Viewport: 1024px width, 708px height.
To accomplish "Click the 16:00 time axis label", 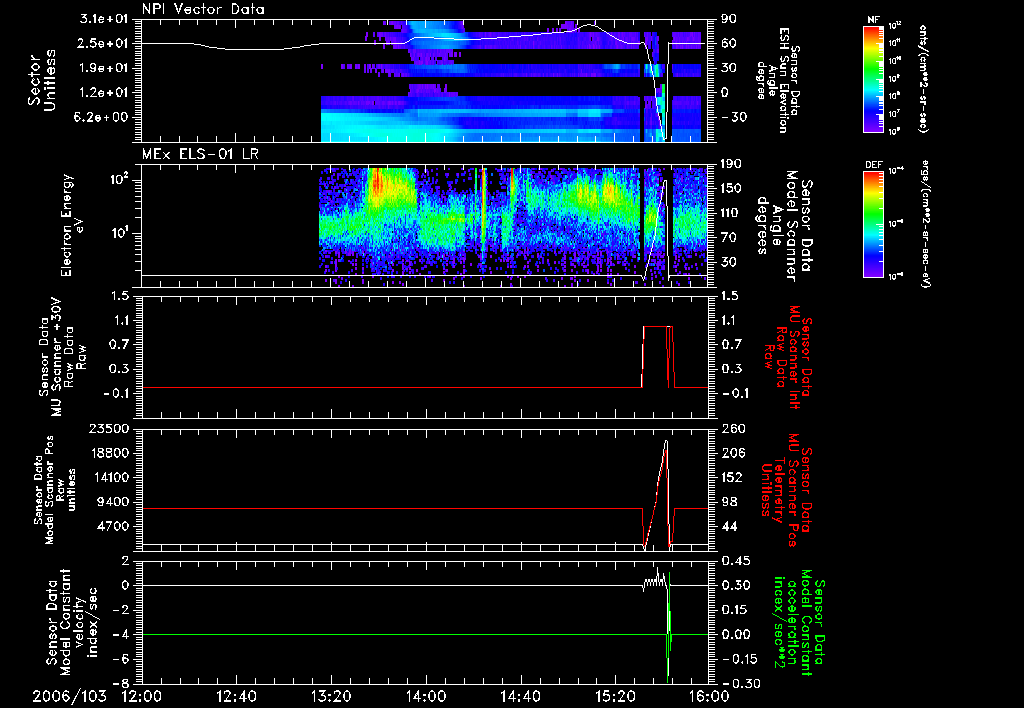I will coord(709,696).
